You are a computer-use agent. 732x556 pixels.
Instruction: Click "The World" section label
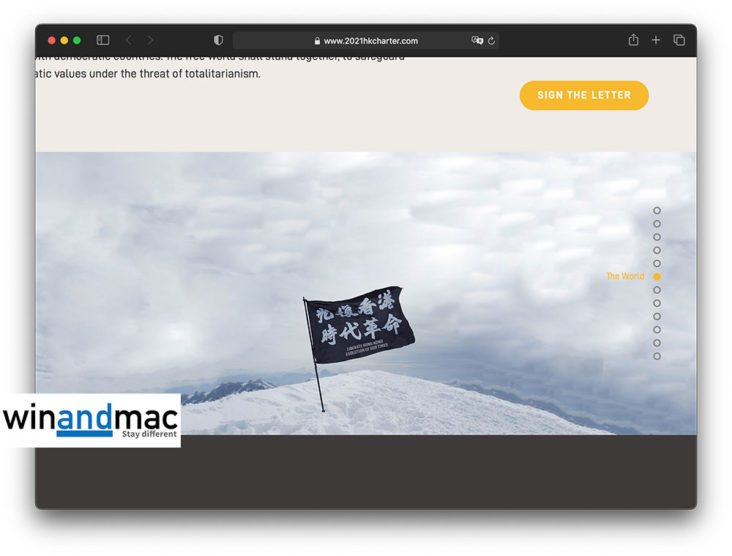pos(625,277)
